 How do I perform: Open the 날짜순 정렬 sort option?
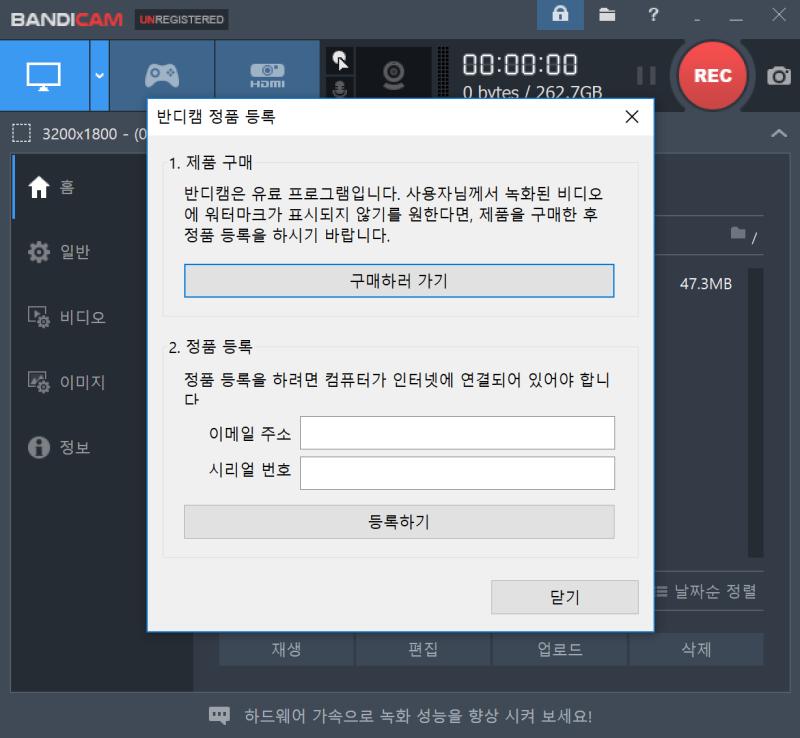(x=706, y=592)
